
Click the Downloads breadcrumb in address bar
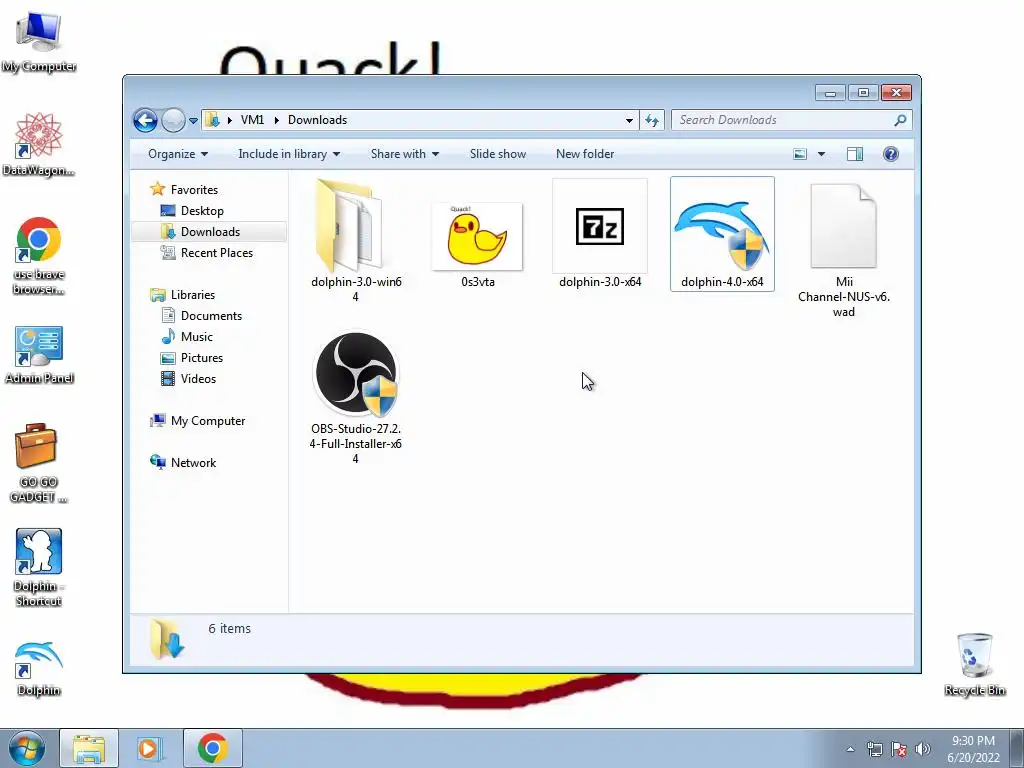[317, 120]
